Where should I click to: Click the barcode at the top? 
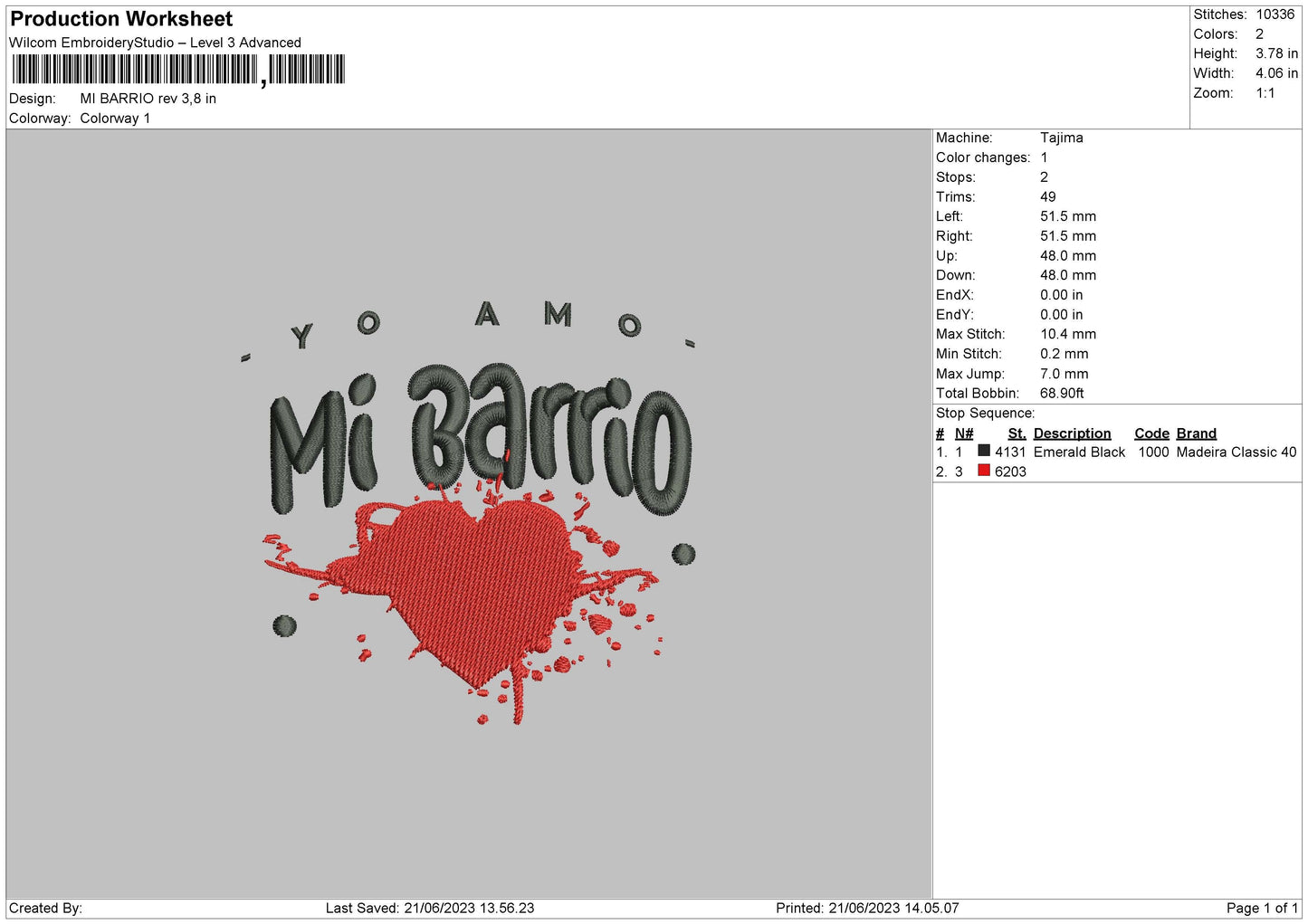coord(178,70)
